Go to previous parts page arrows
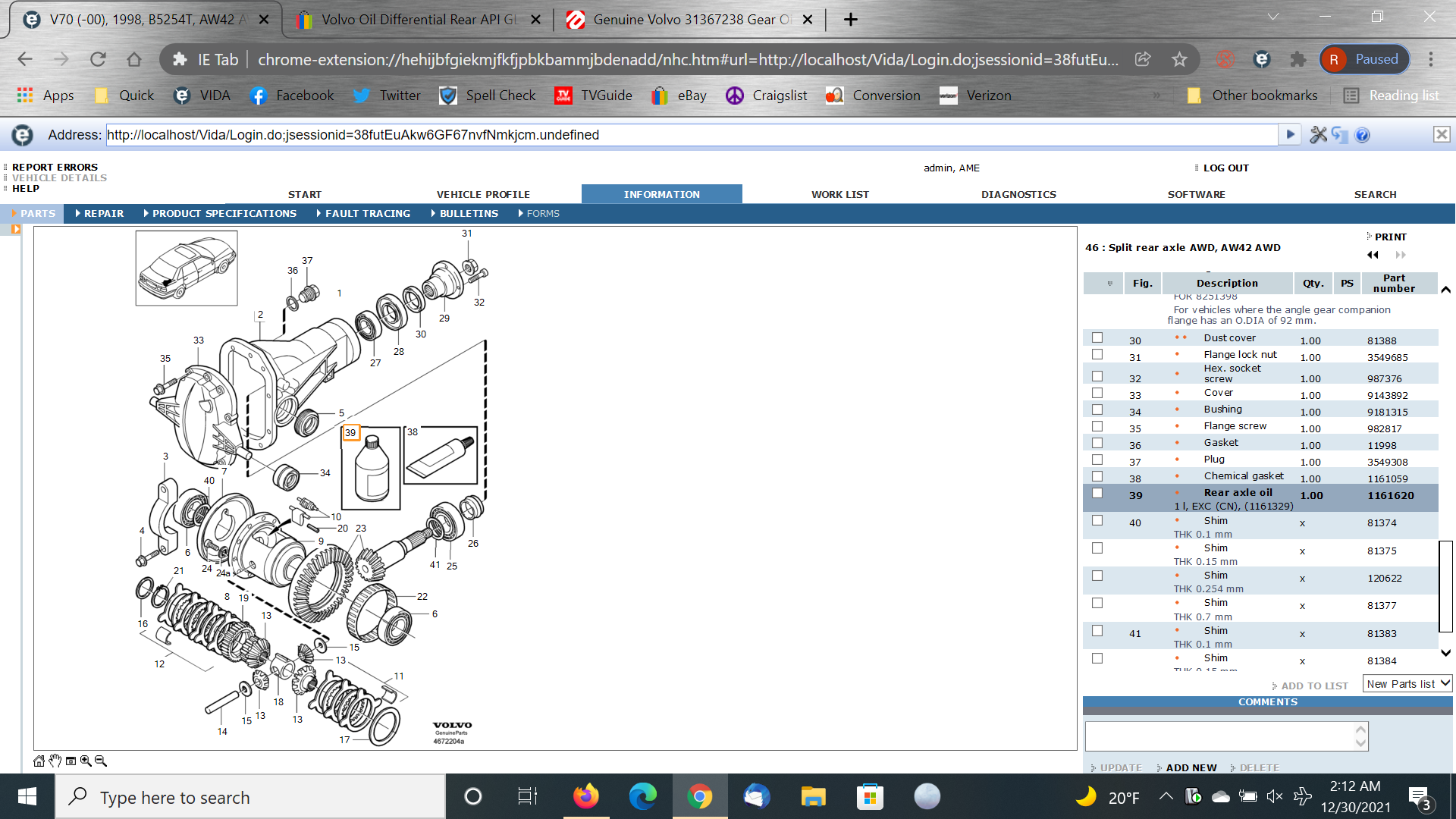This screenshot has height=819, width=1456. pos(1373,255)
